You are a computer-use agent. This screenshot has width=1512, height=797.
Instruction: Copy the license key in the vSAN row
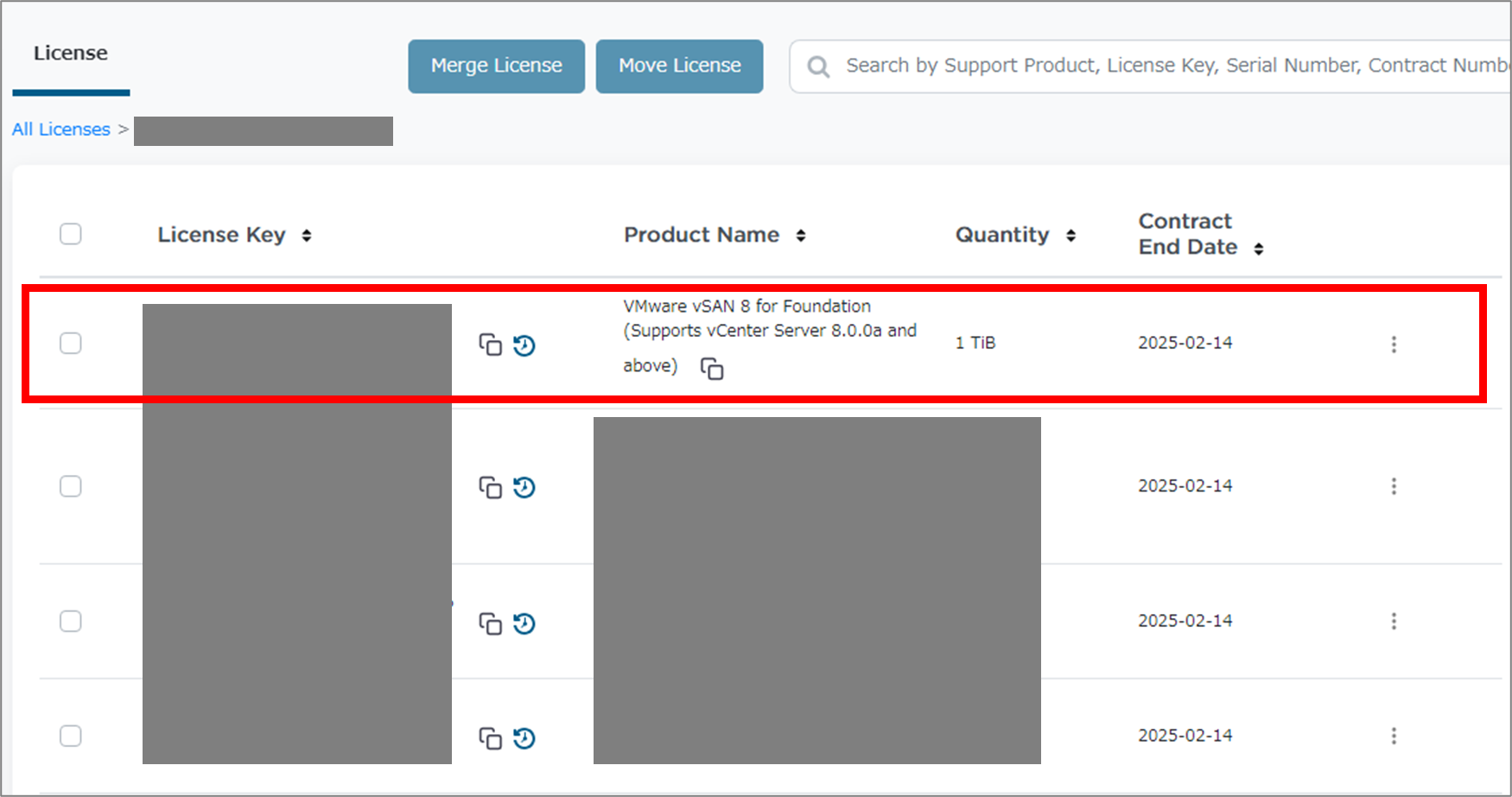(490, 345)
